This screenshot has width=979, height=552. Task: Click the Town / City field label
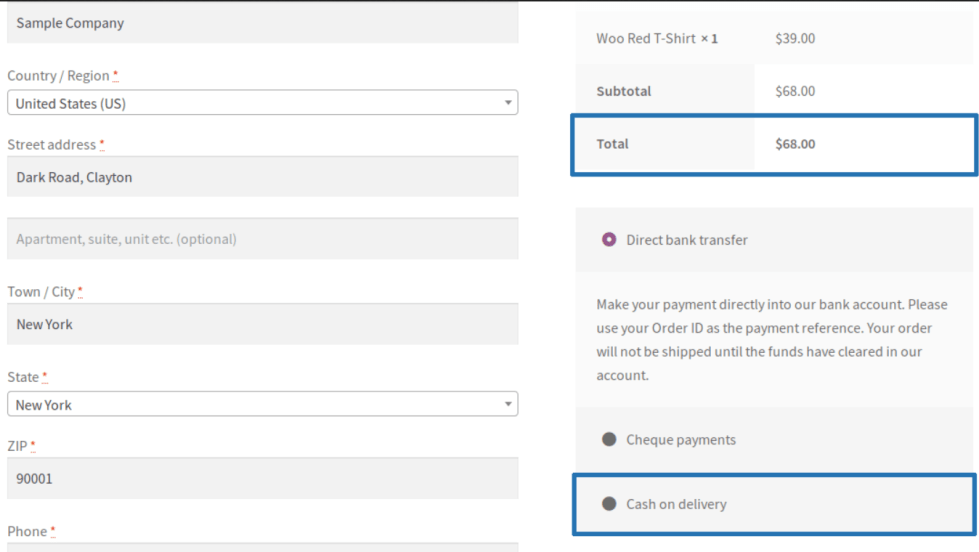[41, 292]
